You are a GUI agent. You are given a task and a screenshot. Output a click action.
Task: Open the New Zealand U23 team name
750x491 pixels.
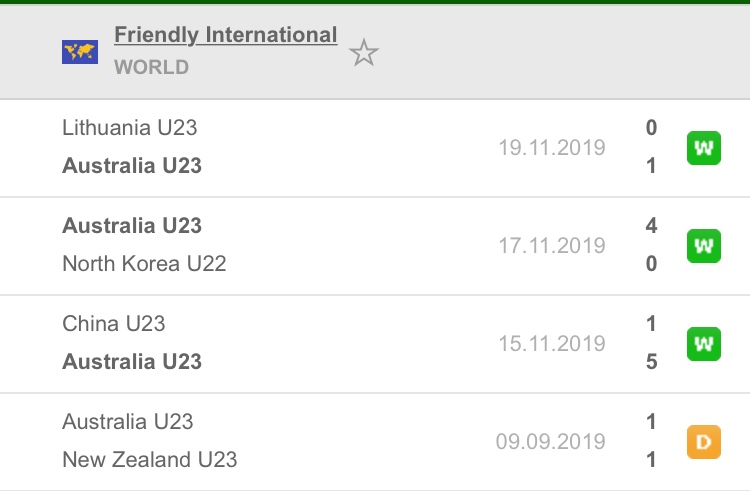coord(150,459)
